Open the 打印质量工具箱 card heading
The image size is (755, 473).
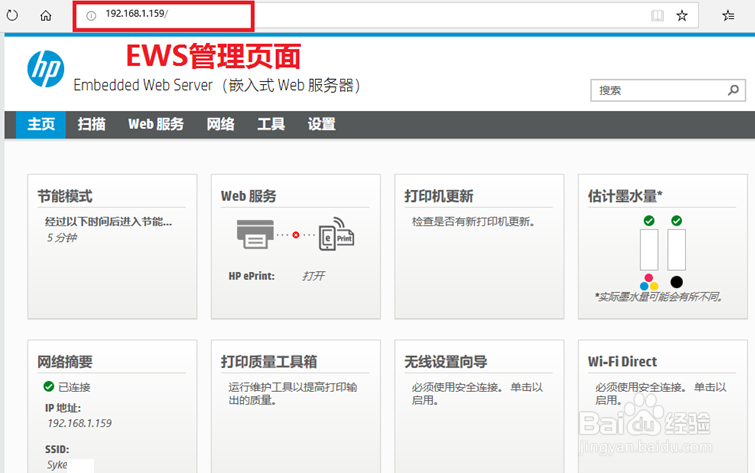pos(269,362)
